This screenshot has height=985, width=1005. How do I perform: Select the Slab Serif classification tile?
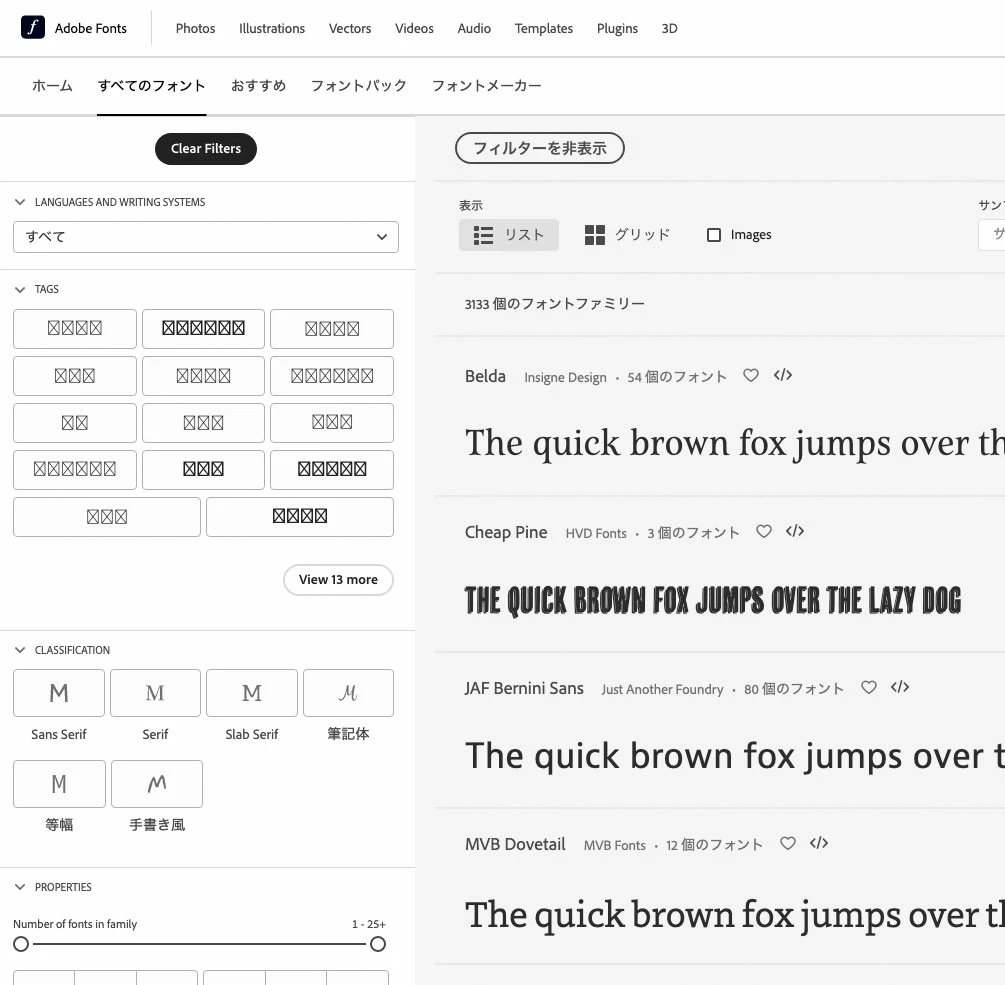252,693
